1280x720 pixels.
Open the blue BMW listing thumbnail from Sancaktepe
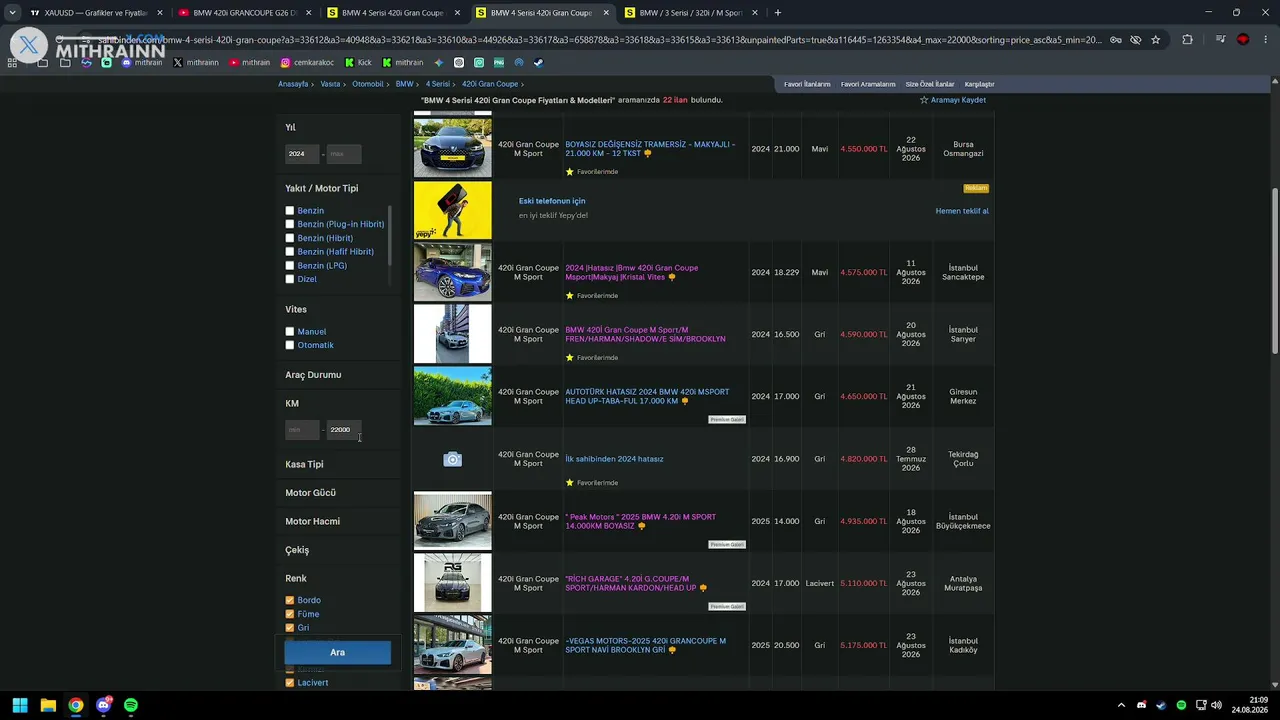coord(453,272)
